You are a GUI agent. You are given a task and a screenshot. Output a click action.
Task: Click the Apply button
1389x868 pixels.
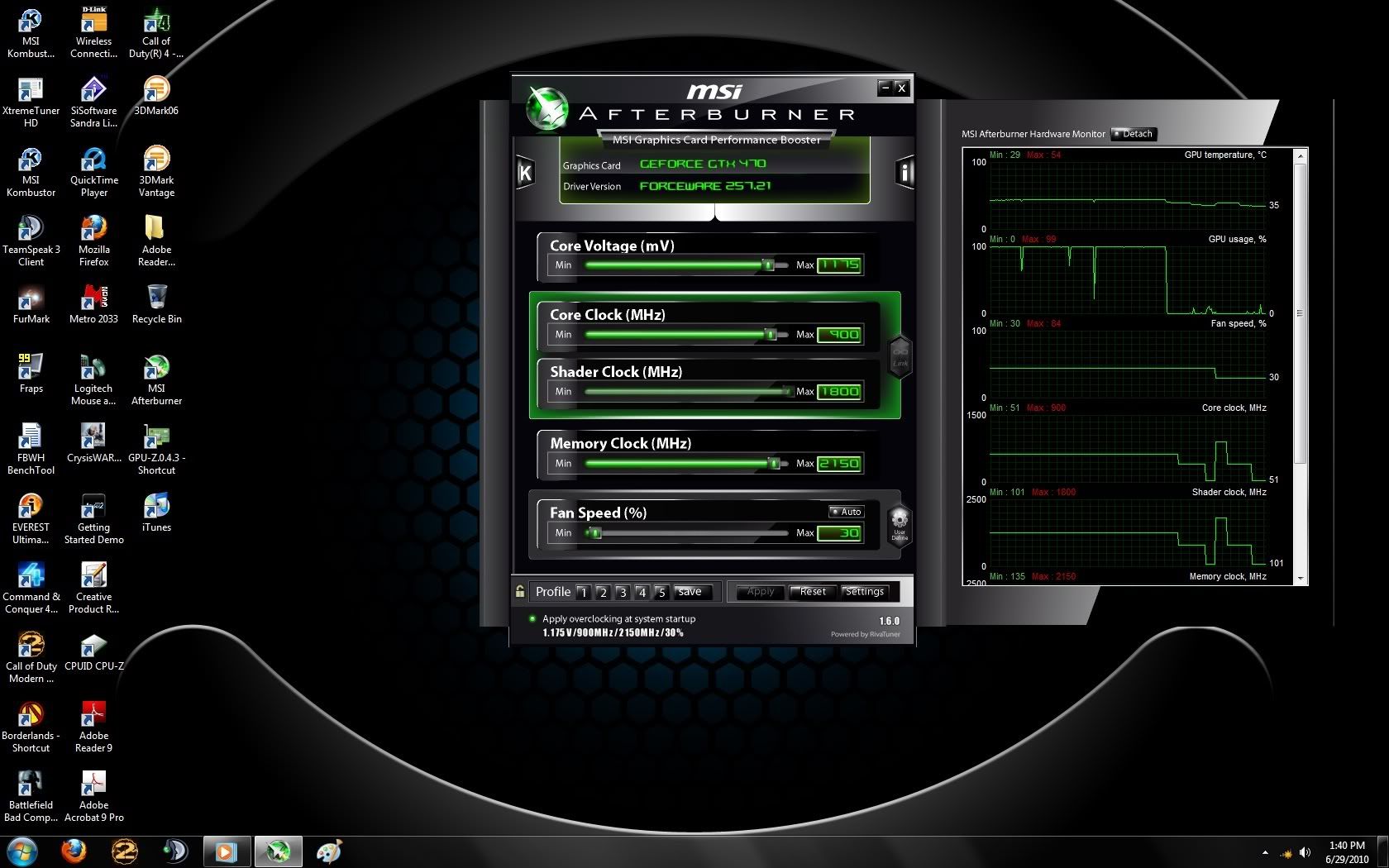click(760, 591)
